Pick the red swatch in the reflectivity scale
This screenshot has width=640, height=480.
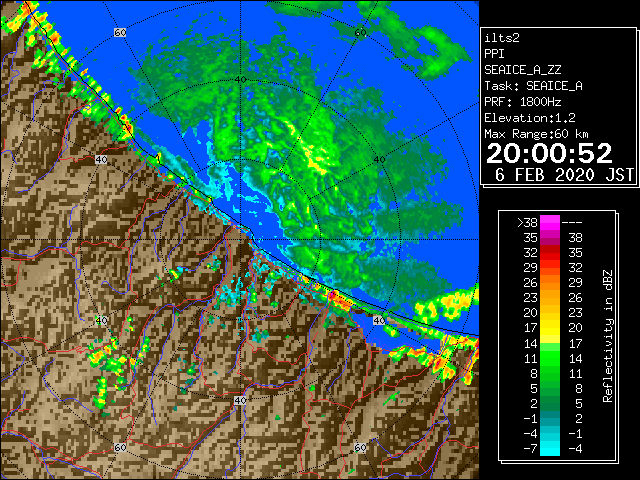coord(550,253)
